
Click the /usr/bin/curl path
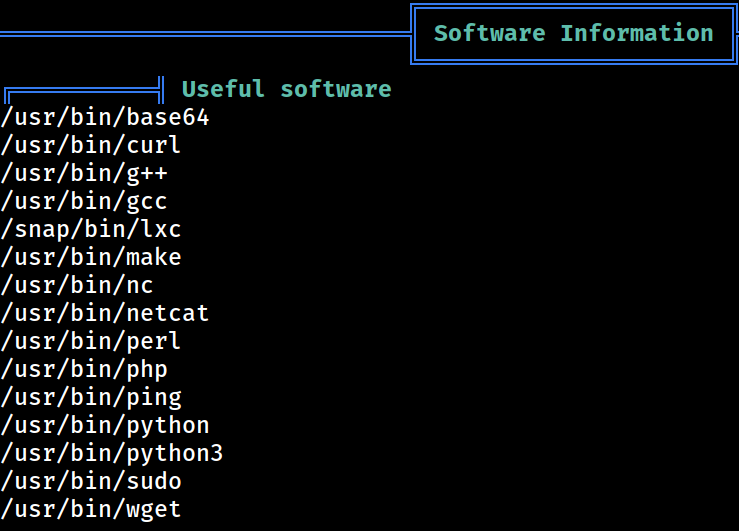(x=91, y=145)
